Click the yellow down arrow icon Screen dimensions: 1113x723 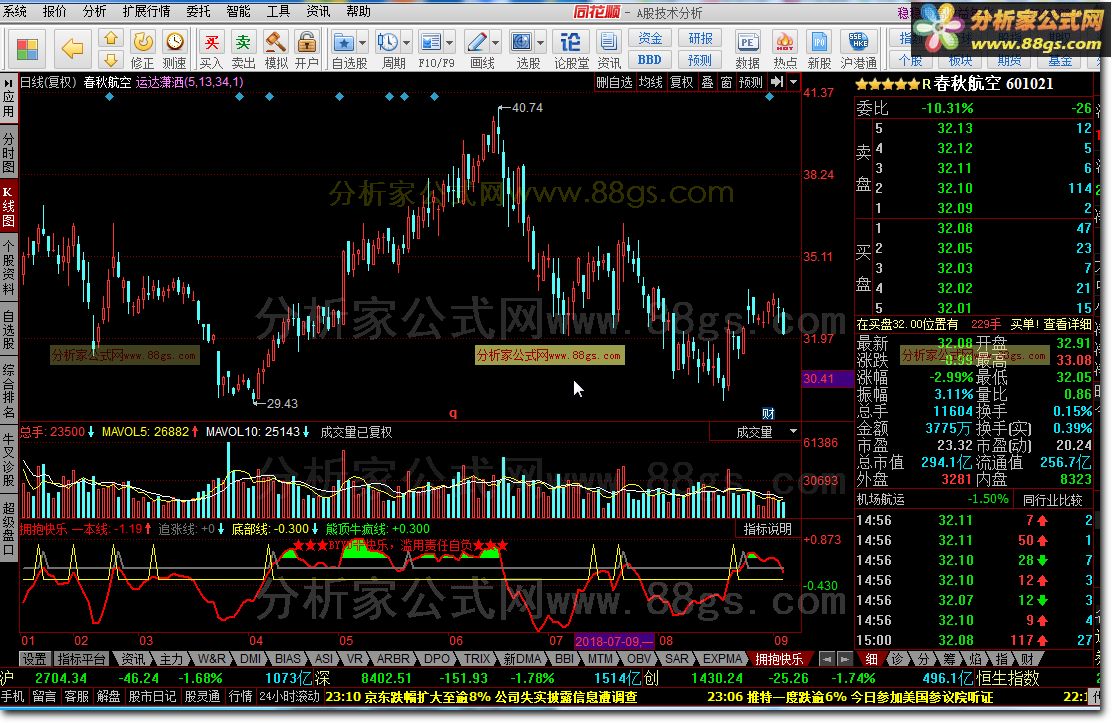(x=110, y=60)
